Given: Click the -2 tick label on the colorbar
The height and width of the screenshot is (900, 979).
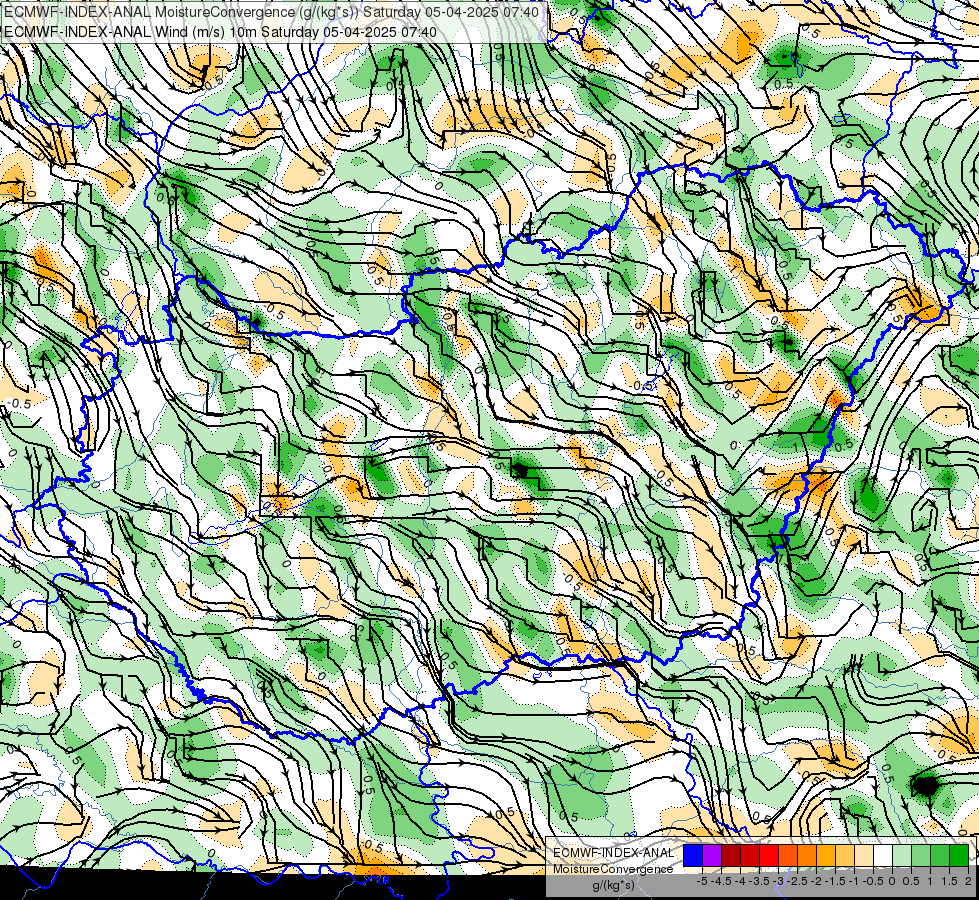Looking at the screenshot, I should tap(817, 881).
